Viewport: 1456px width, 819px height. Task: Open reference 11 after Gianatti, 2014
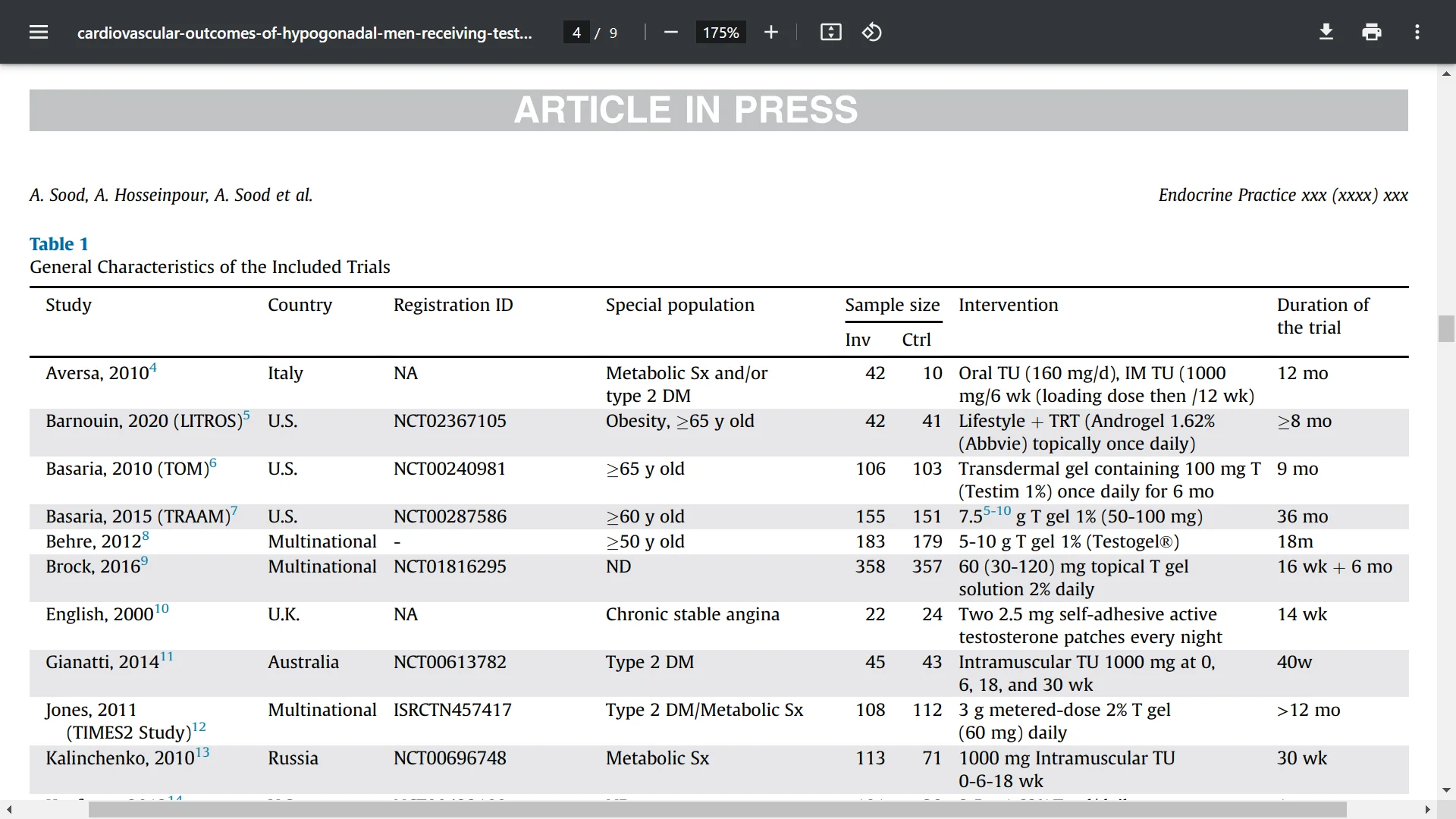pyautogui.click(x=167, y=657)
